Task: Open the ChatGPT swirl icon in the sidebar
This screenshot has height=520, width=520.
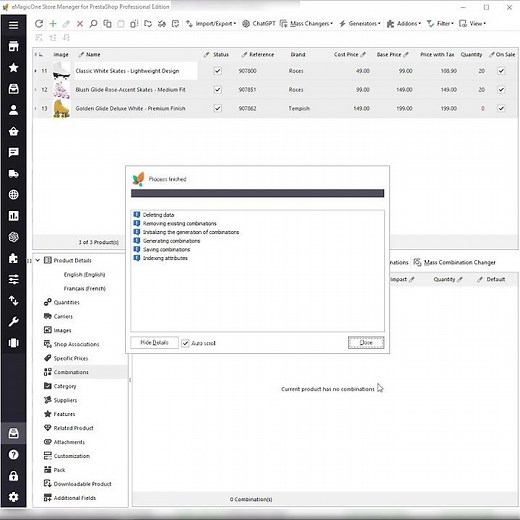Action: pyautogui.click(x=14, y=237)
